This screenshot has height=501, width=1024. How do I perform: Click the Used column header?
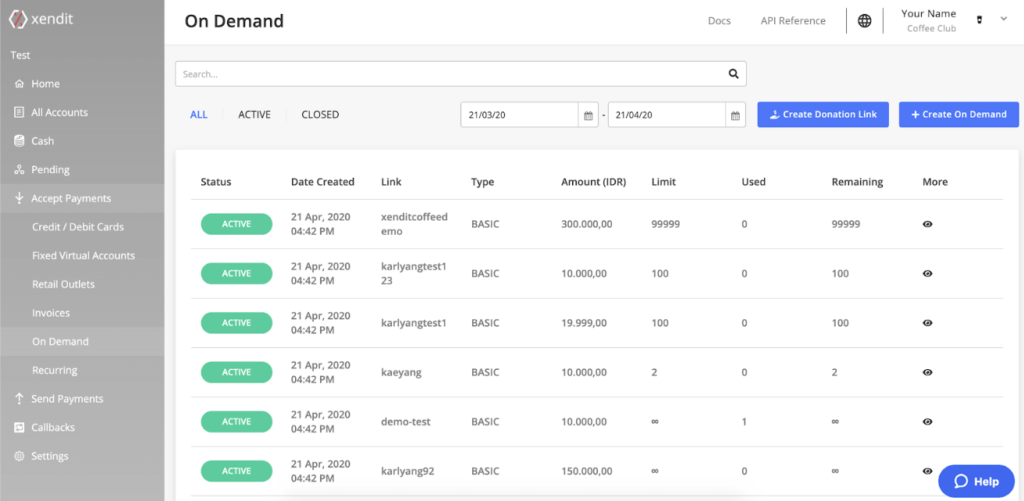(754, 182)
